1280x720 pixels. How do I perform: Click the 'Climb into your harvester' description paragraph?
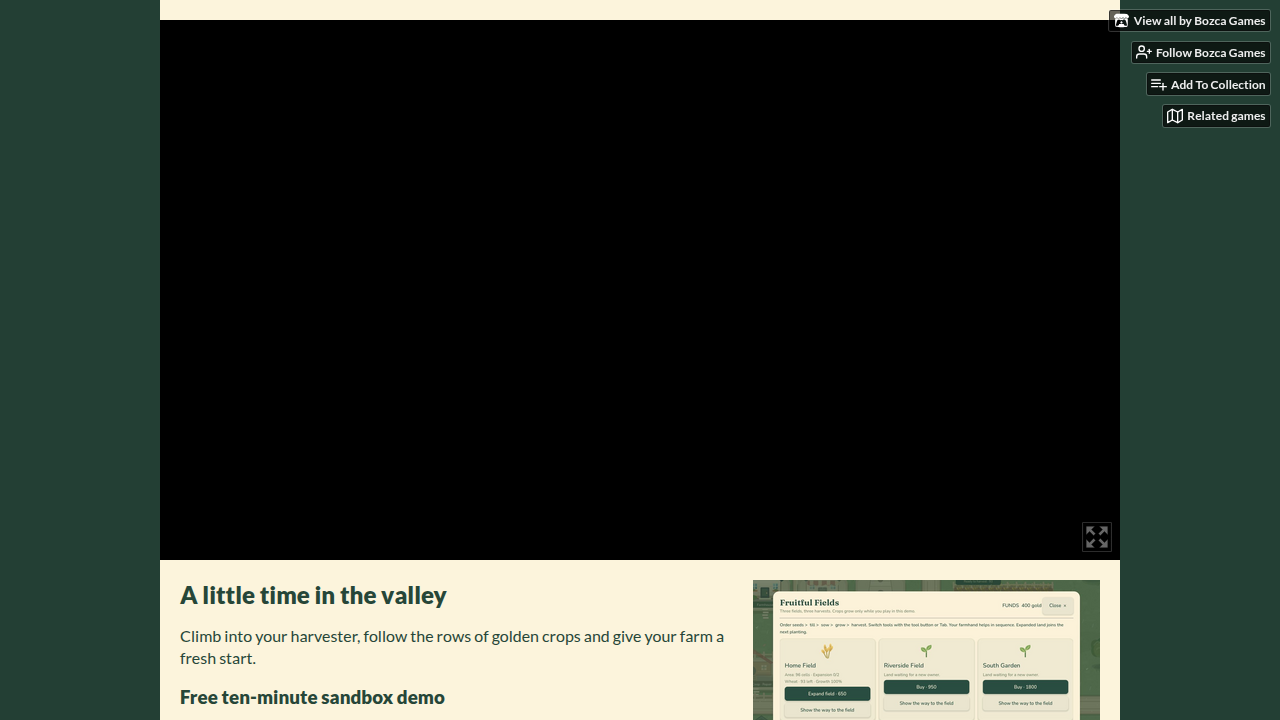(453, 647)
